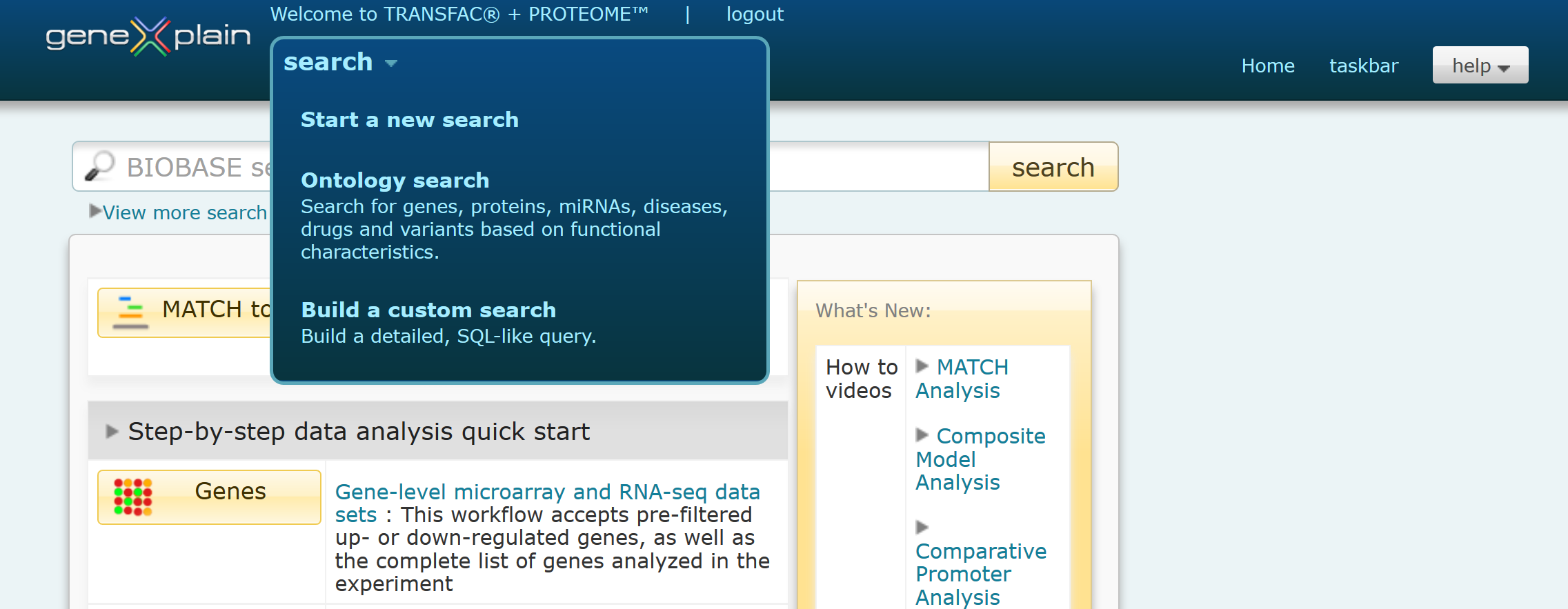The width and height of the screenshot is (1568, 609).
Task: Click the geneXplain logo
Action: (148, 36)
